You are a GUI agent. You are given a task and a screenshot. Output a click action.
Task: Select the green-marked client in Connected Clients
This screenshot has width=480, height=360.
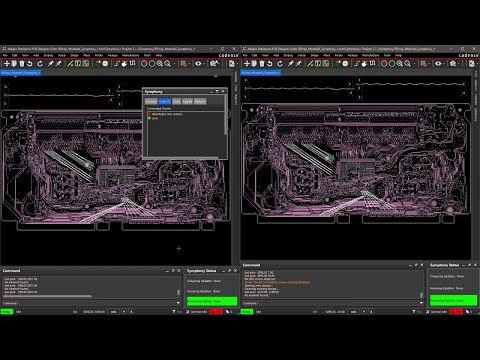[x=153, y=118]
